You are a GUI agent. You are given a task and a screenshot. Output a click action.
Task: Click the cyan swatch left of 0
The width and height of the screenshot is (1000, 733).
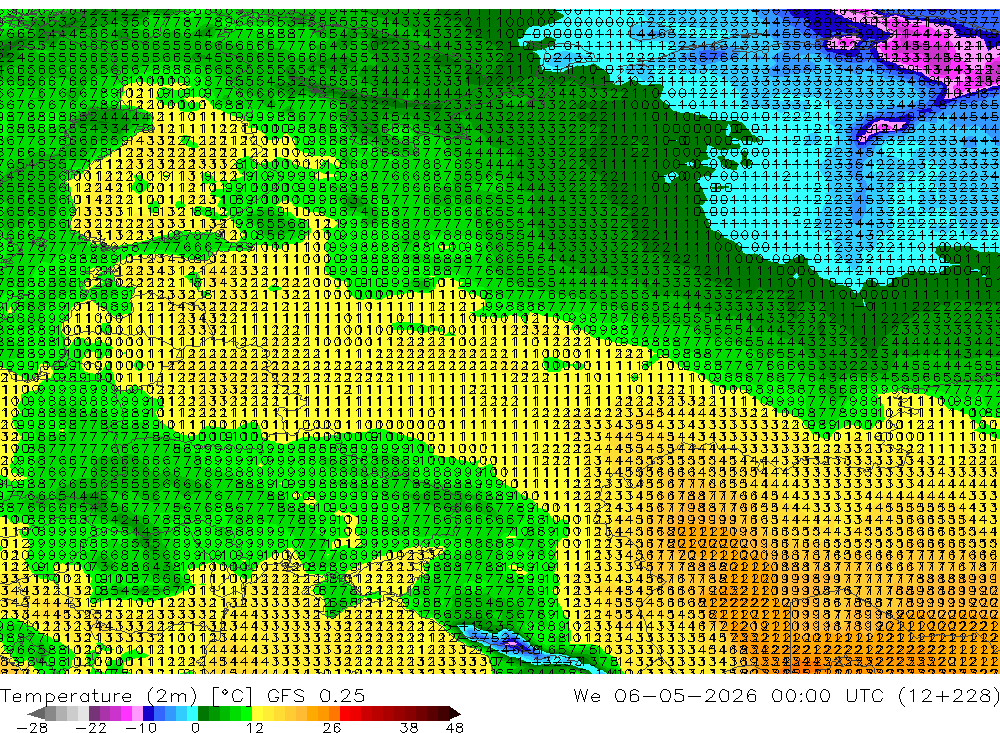(192, 714)
